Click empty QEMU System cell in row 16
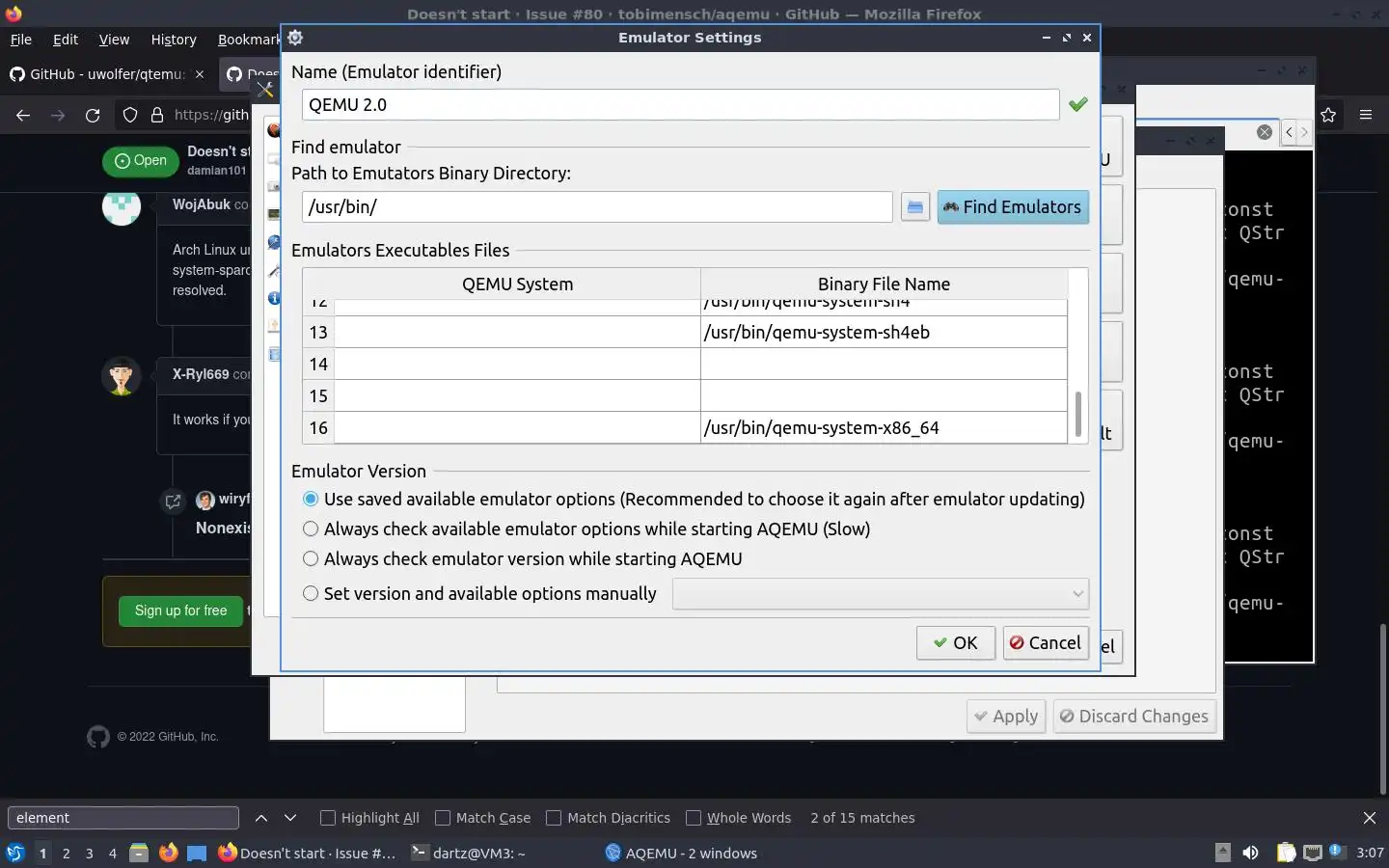Viewport: 1389px width, 868px height. (x=517, y=427)
